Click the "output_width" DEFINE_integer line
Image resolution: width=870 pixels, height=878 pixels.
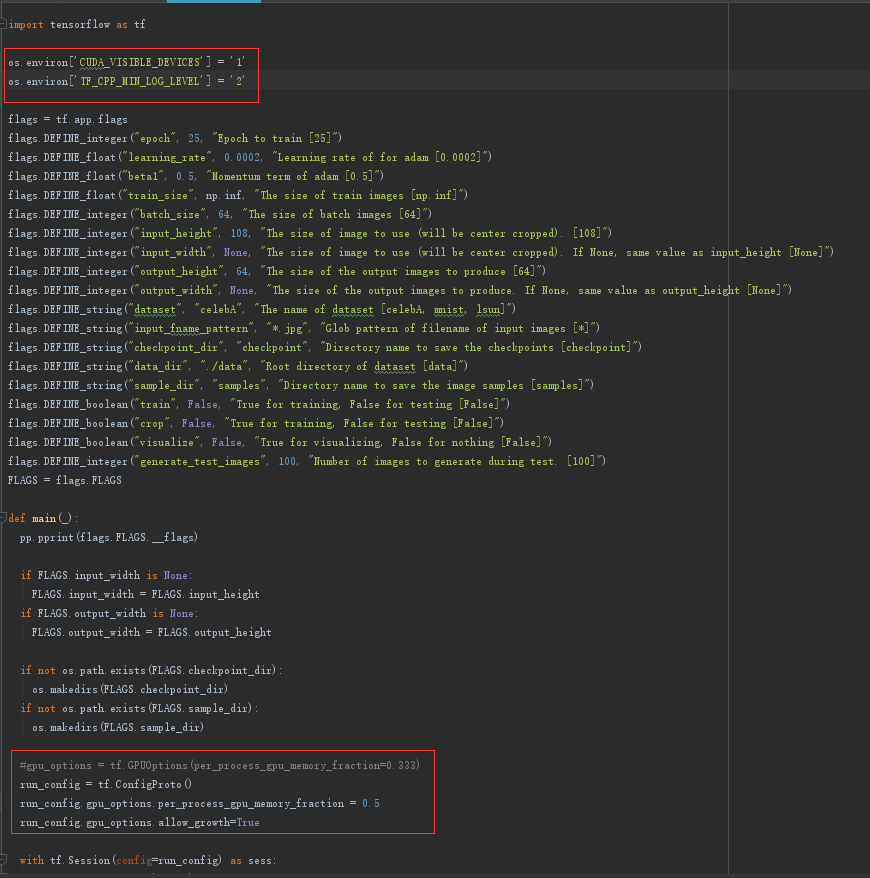coord(400,291)
